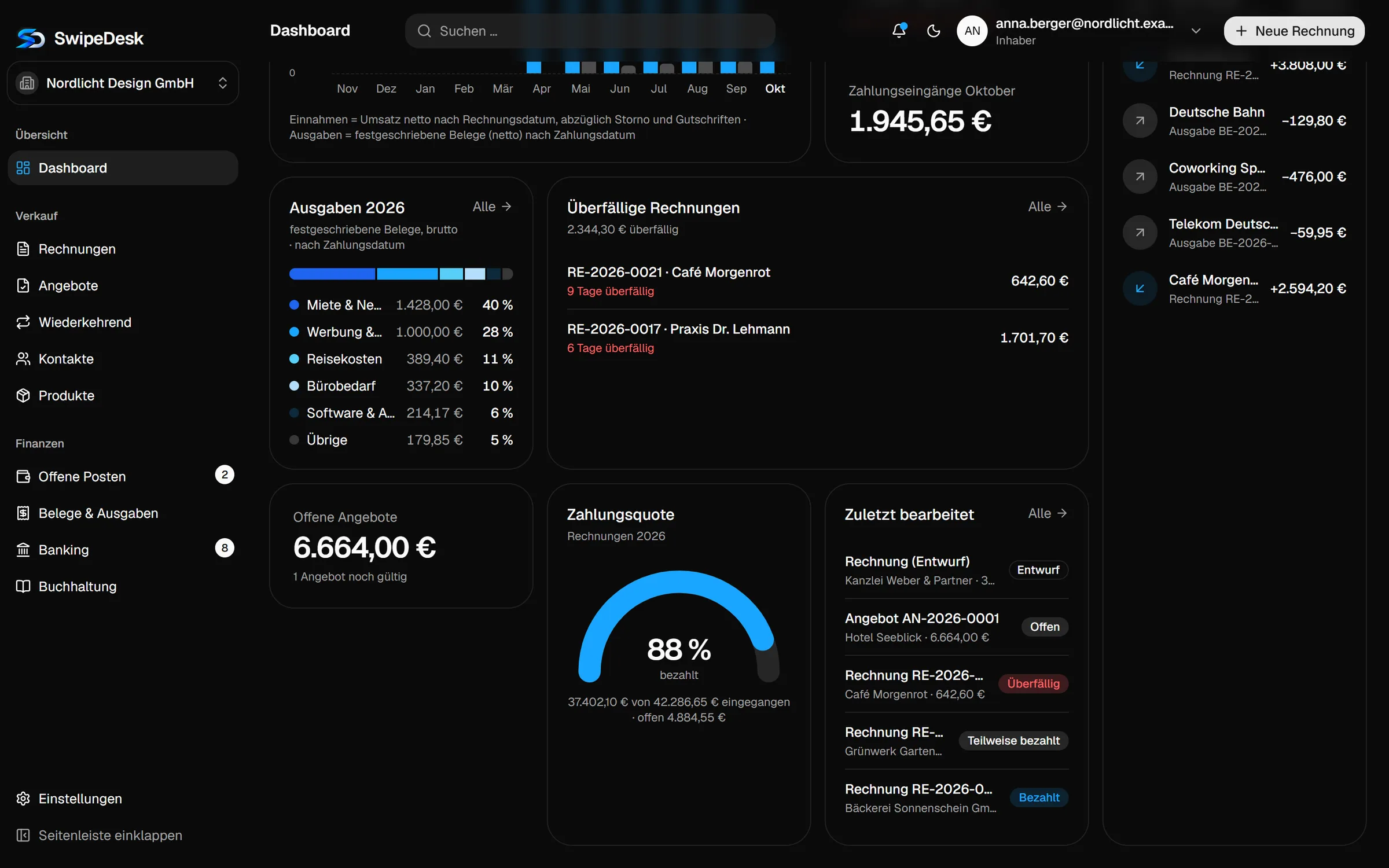Click the Zahlungsquote 88 % gauge
This screenshot has width=1389, height=868.
pos(679,628)
